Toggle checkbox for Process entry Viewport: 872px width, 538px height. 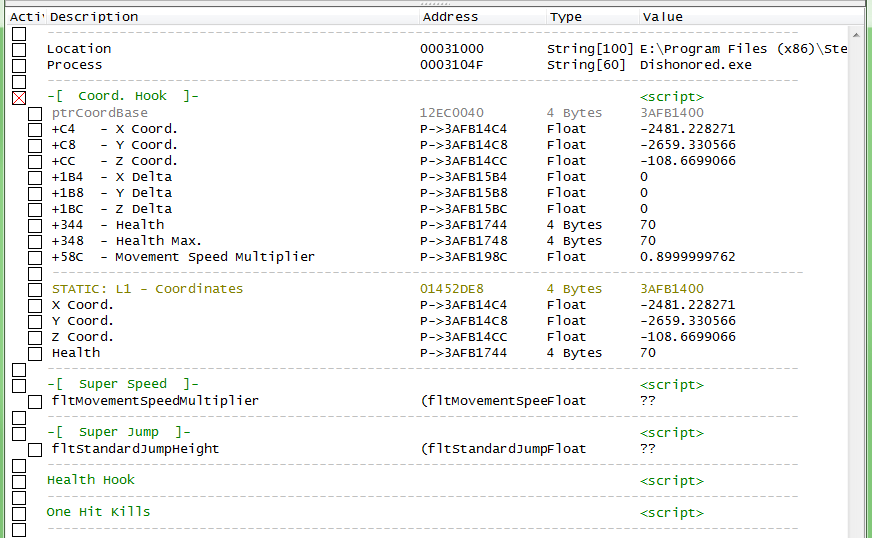[x=19, y=66]
